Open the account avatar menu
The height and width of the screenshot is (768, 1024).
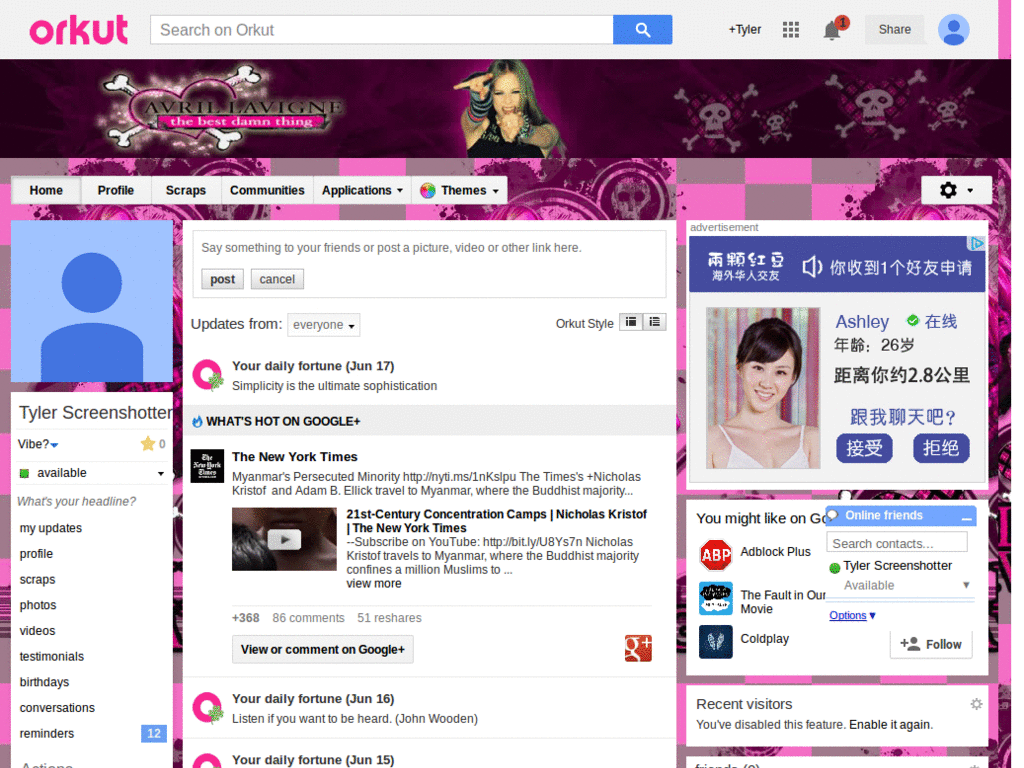[953, 30]
